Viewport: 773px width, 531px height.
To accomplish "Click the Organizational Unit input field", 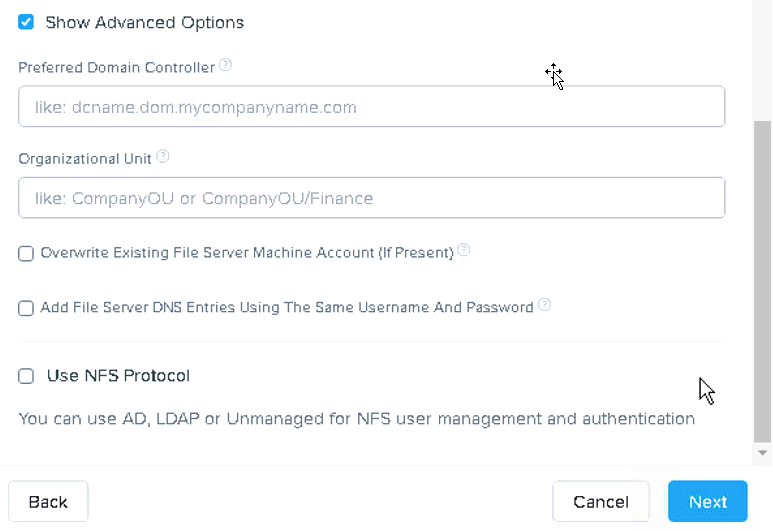I will pyautogui.click(x=372, y=198).
